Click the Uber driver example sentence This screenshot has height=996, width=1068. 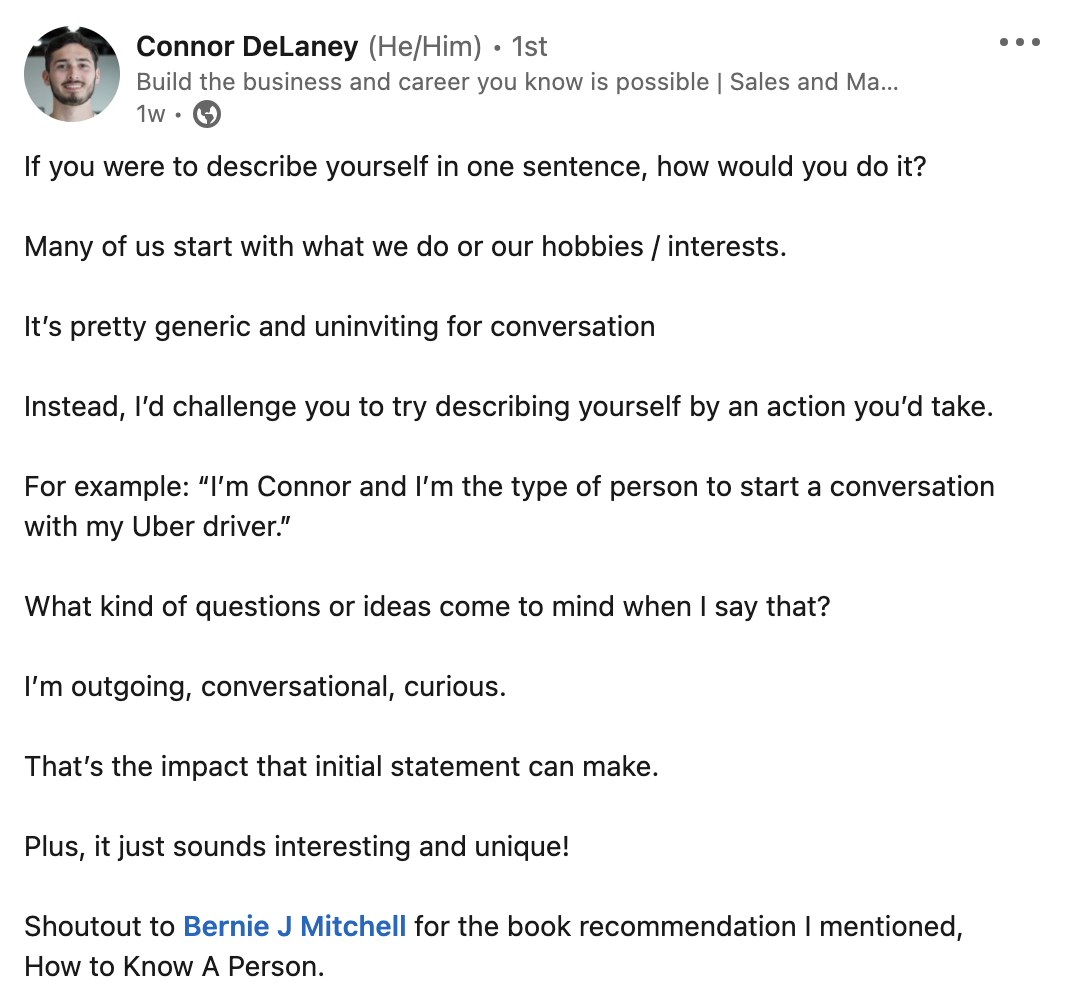point(500,506)
